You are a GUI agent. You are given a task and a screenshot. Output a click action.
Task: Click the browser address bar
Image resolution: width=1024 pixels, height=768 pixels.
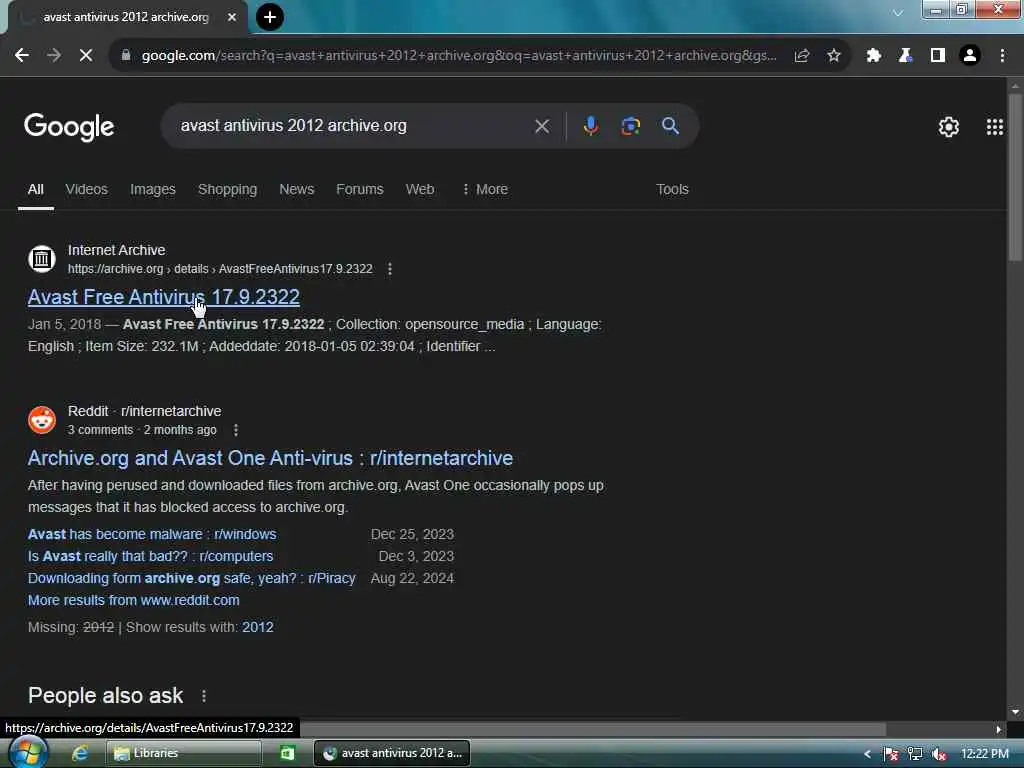pyautogui.click(x=459, y=56)
